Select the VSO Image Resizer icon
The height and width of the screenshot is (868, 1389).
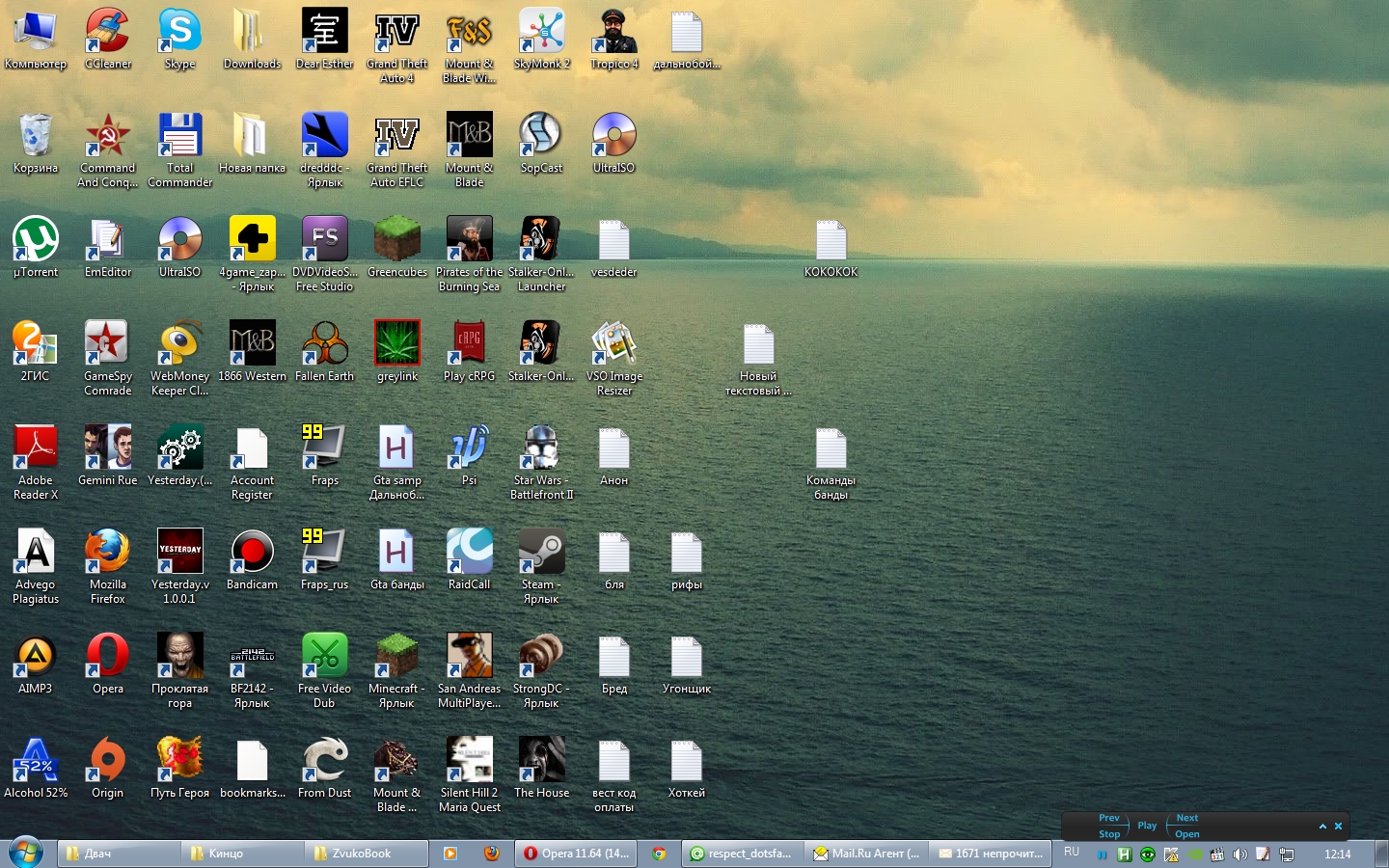coord(614,343)
